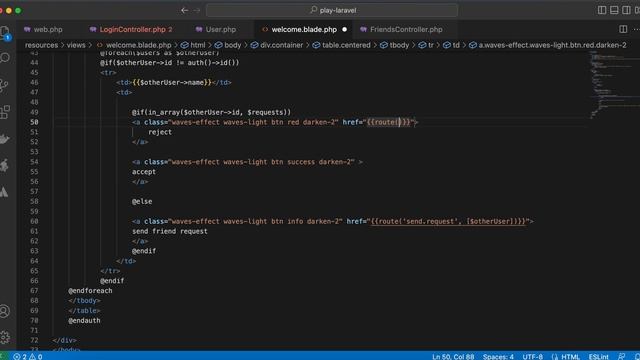This screenshot has width=640, height=360.
Task: Select the welcome.blade.php tab
Action: tap(304, 29)
